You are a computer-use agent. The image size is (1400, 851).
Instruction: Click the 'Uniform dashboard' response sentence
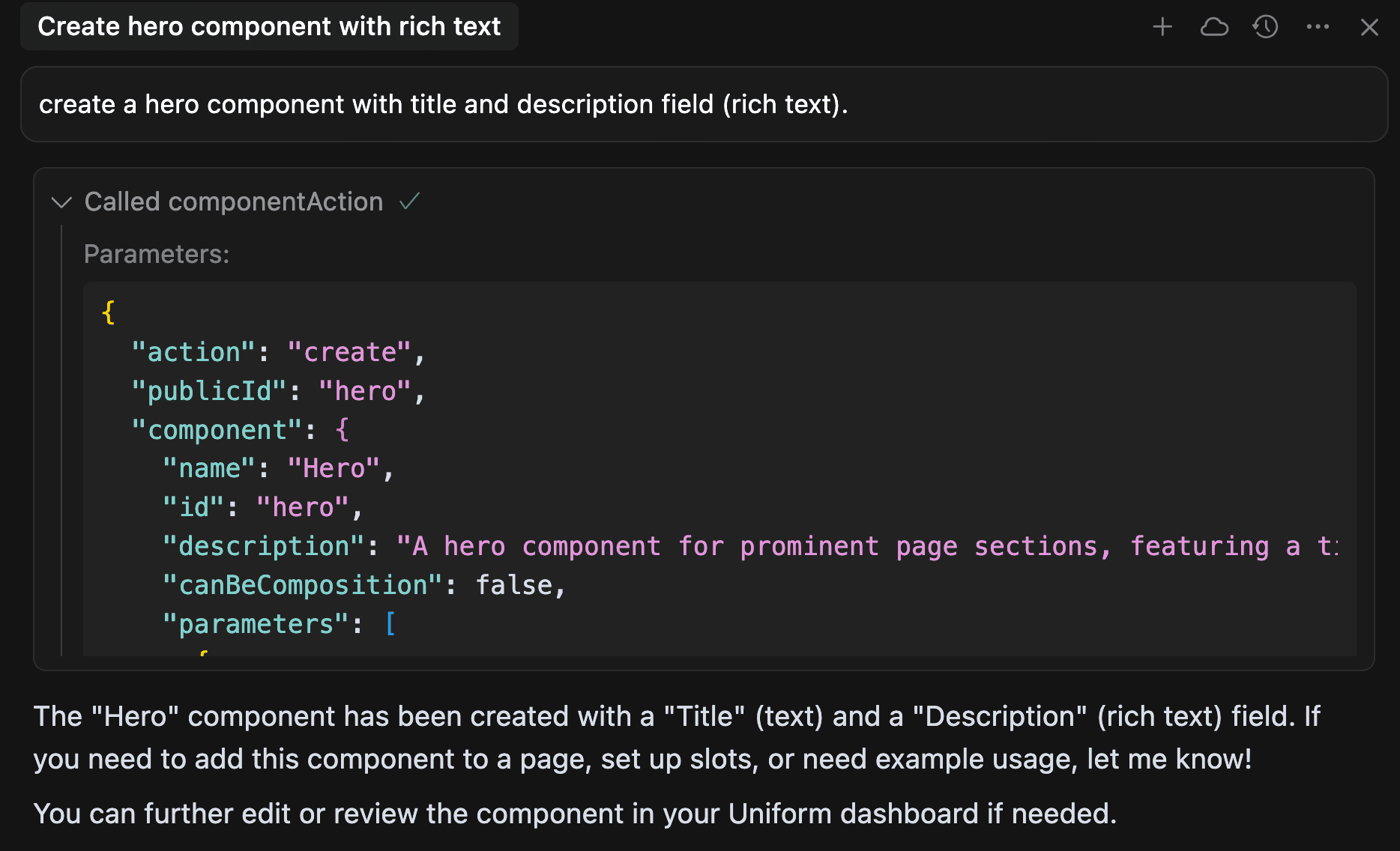click(x=575, y=814)
